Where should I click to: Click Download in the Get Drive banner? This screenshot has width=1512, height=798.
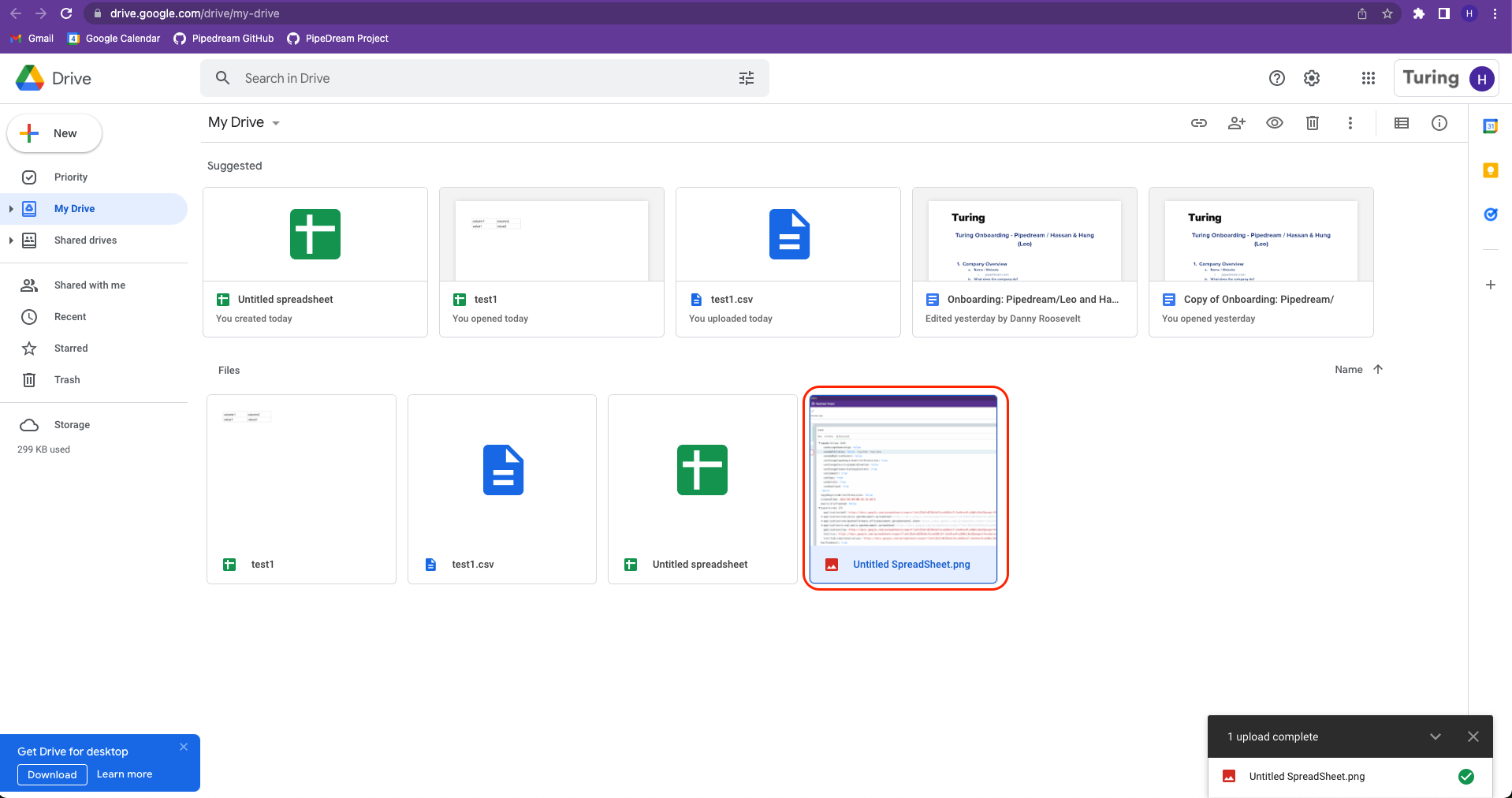click(x=51, y=774)
